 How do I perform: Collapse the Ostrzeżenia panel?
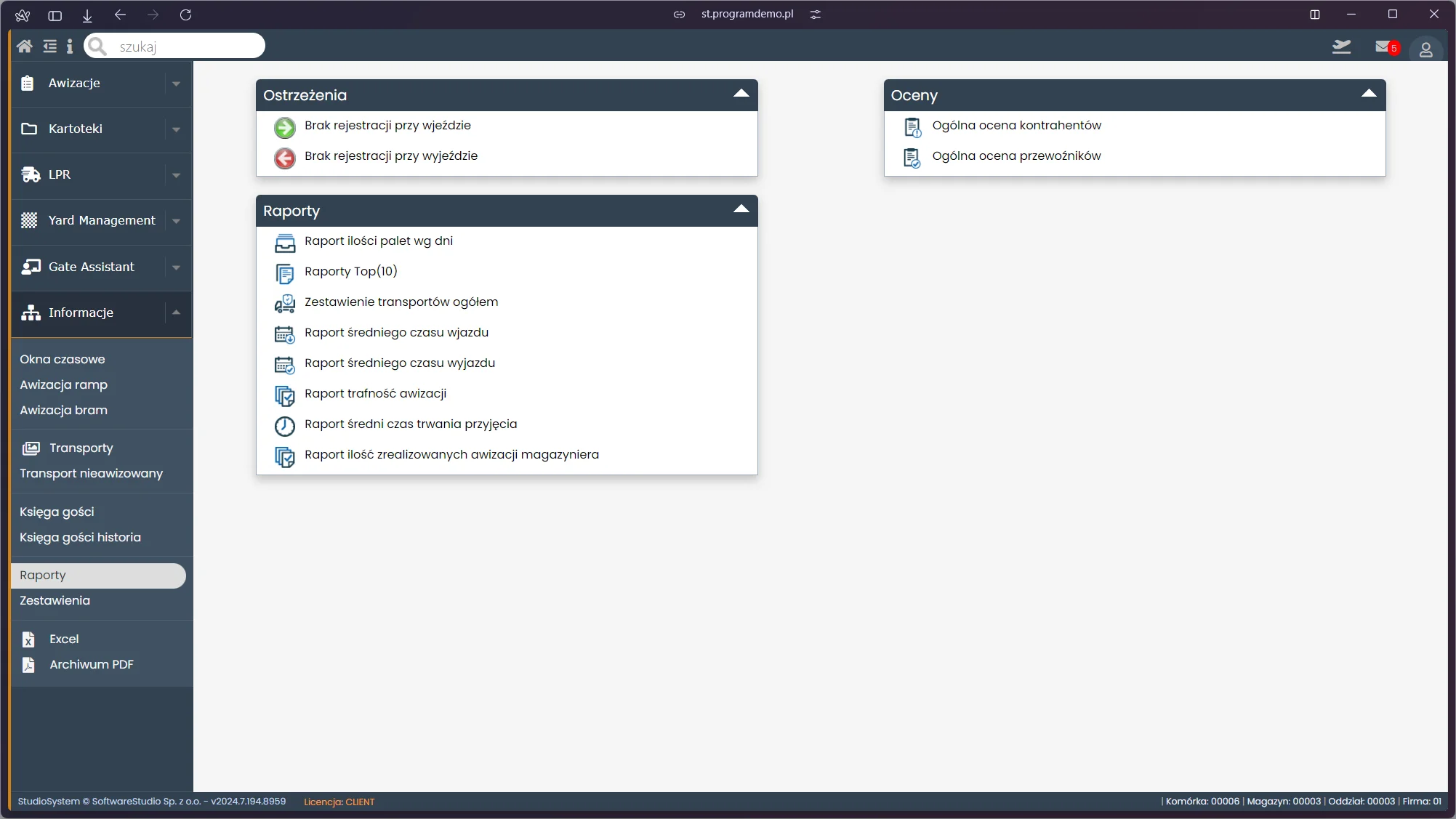(741, 93)
